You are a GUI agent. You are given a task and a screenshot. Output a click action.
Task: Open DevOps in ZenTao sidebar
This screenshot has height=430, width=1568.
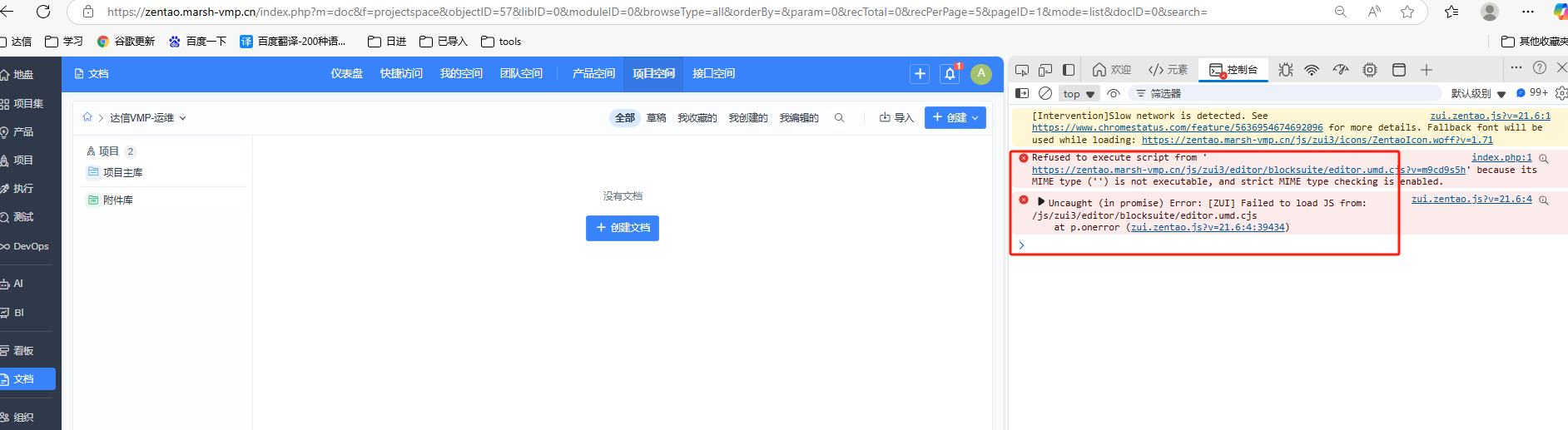click(x=25, y=246)
